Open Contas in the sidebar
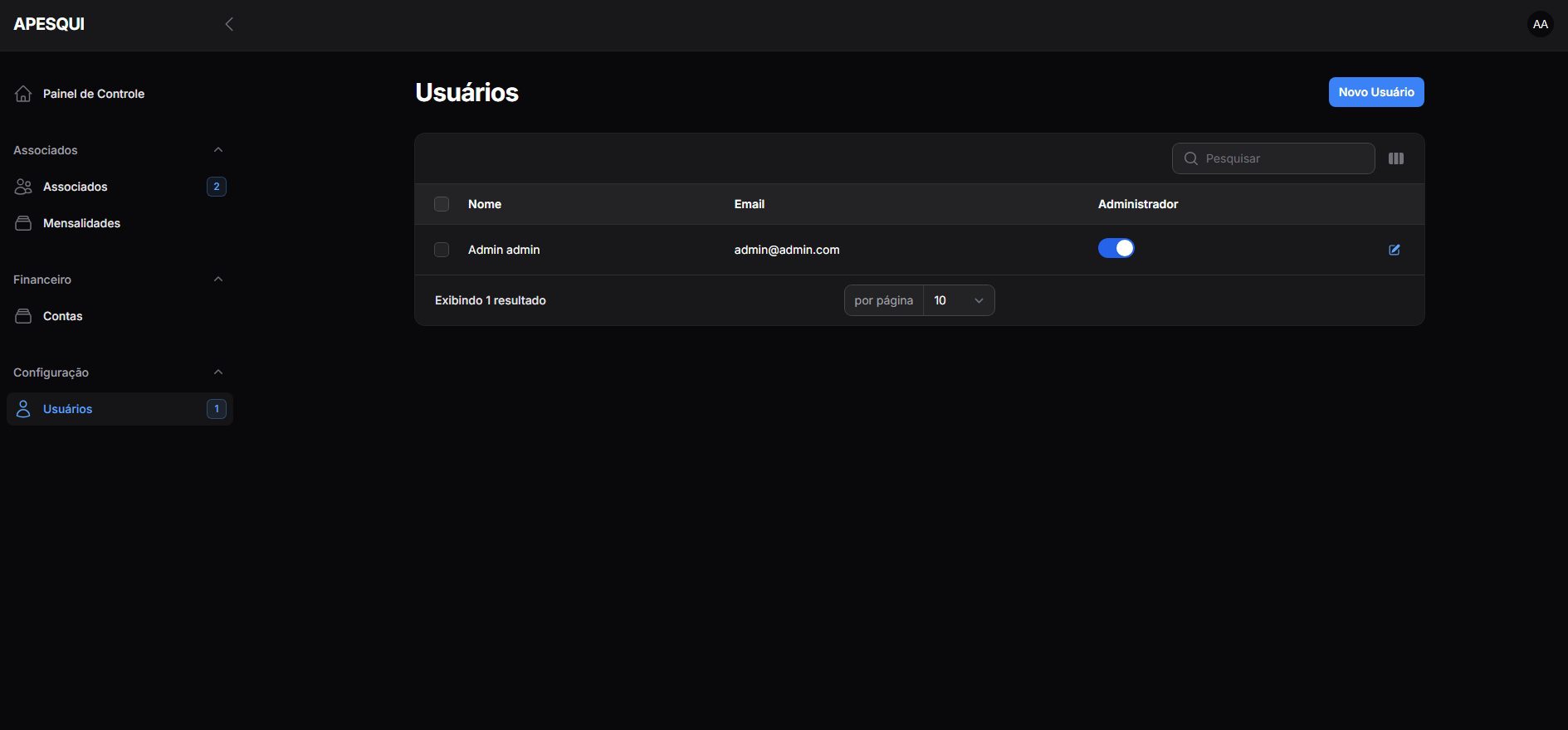The width and height of the screenshot is (1568, 730). point(62,316)
